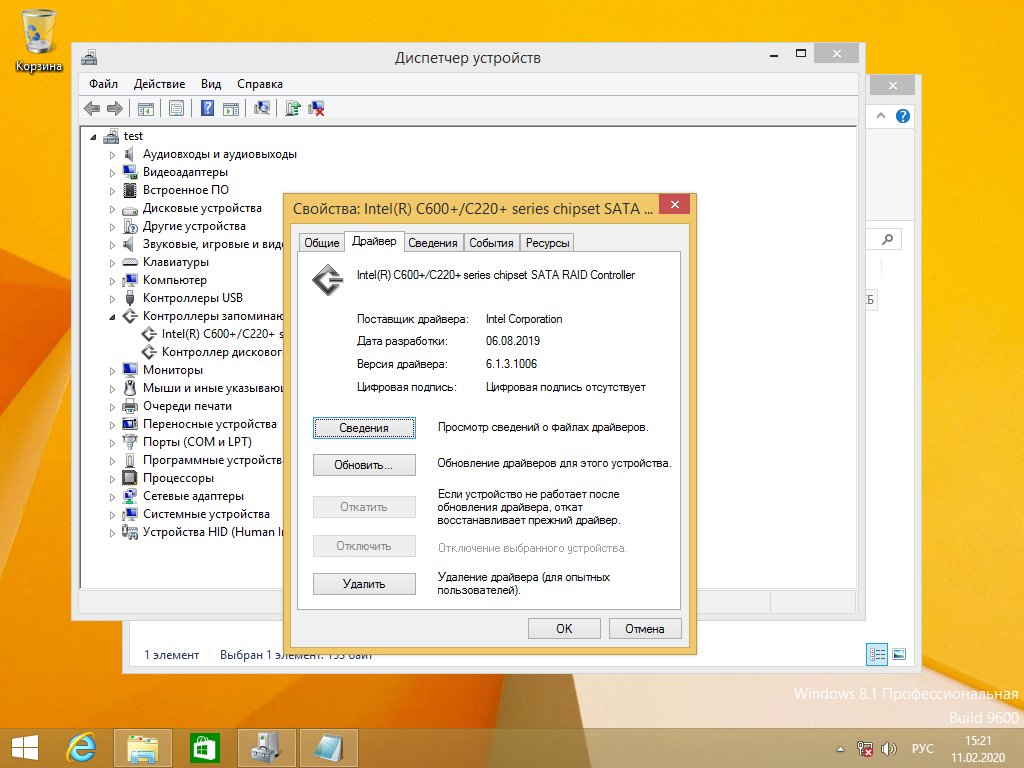Open Windows Store from the taskbar
The image size is (1024, 768).
pyautogui.click(x=204, y=748)
